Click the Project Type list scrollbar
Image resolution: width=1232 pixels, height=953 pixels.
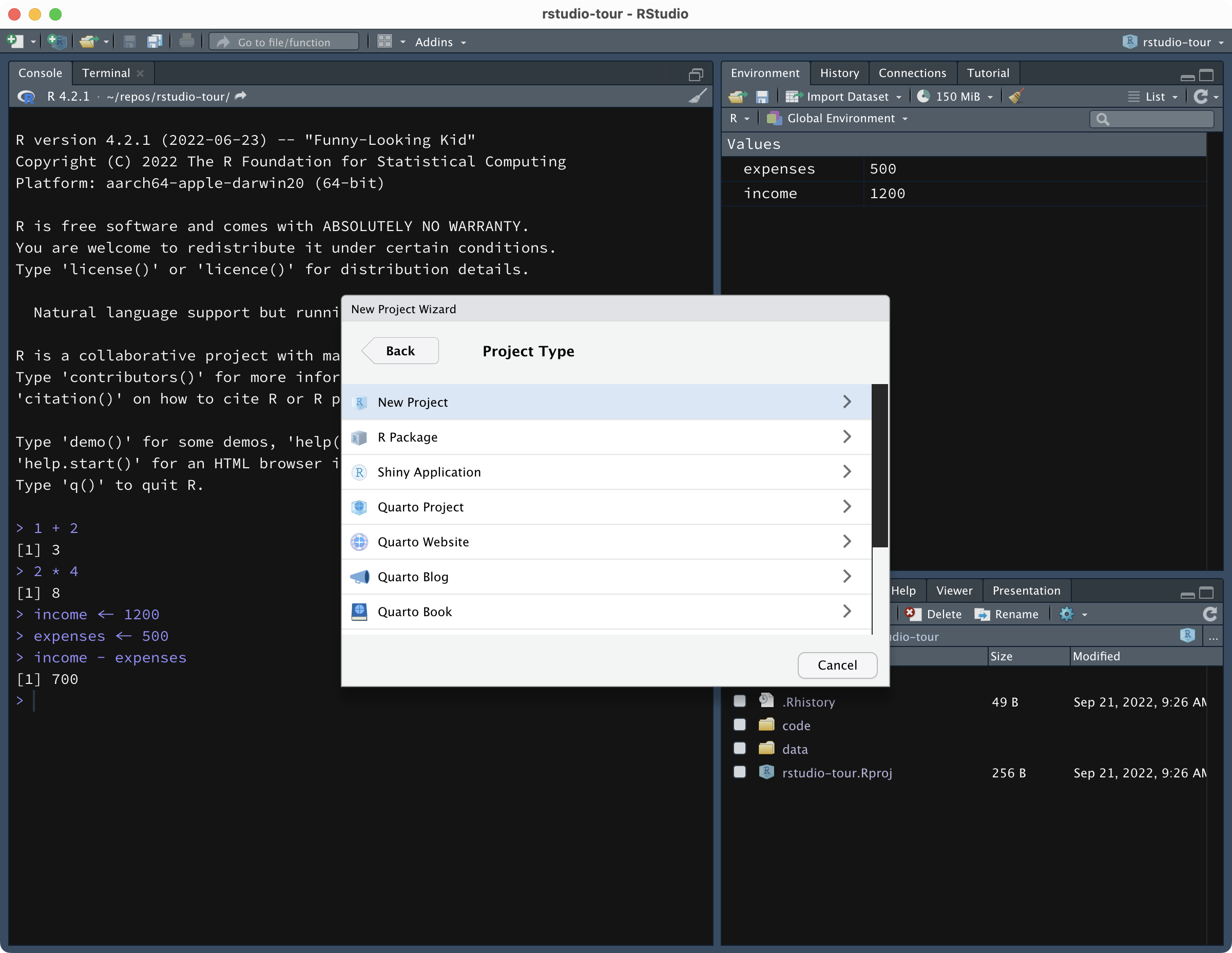[x=879, y=466]
